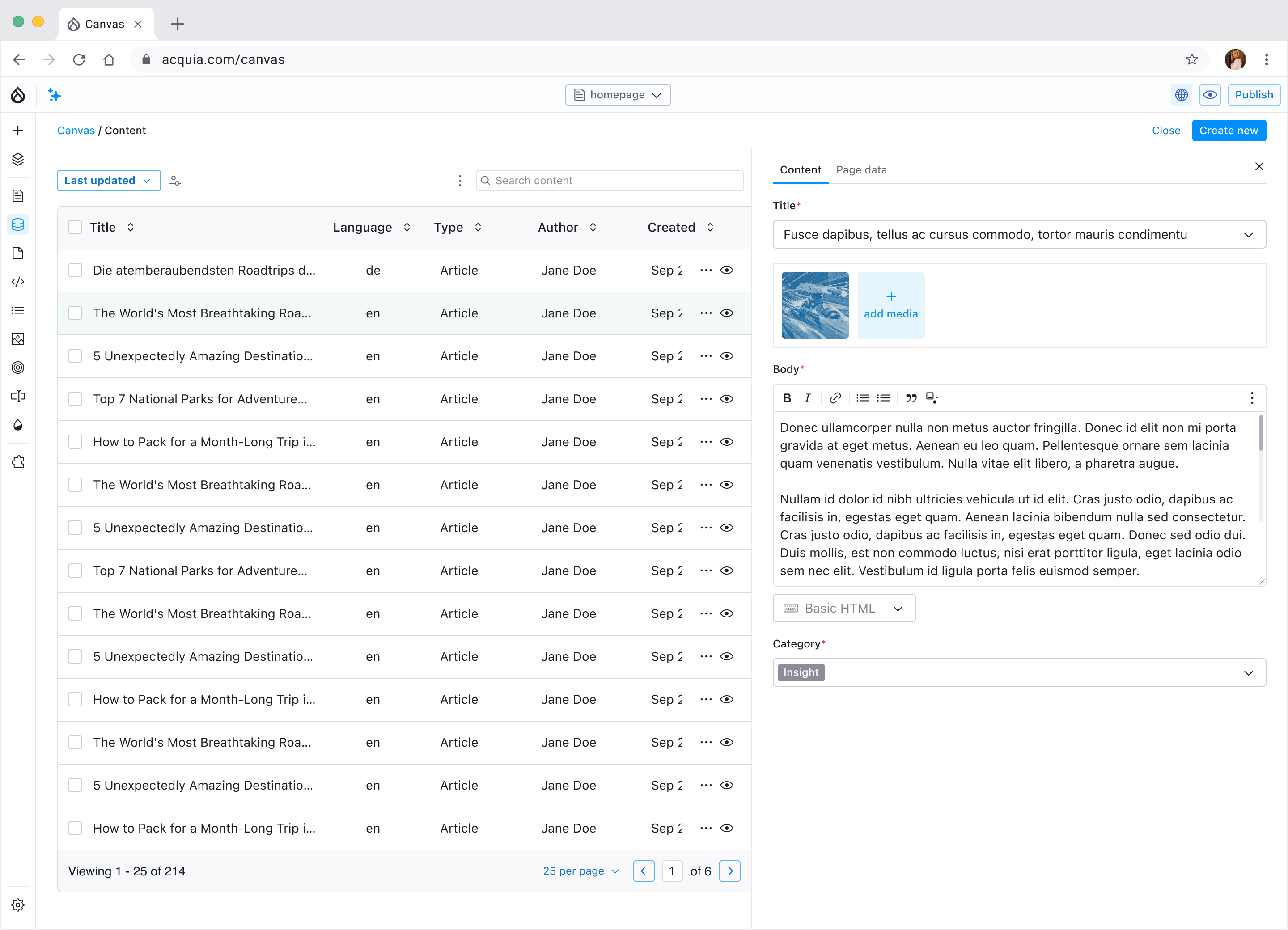Select the puzzle piece extensions icon

17,461
